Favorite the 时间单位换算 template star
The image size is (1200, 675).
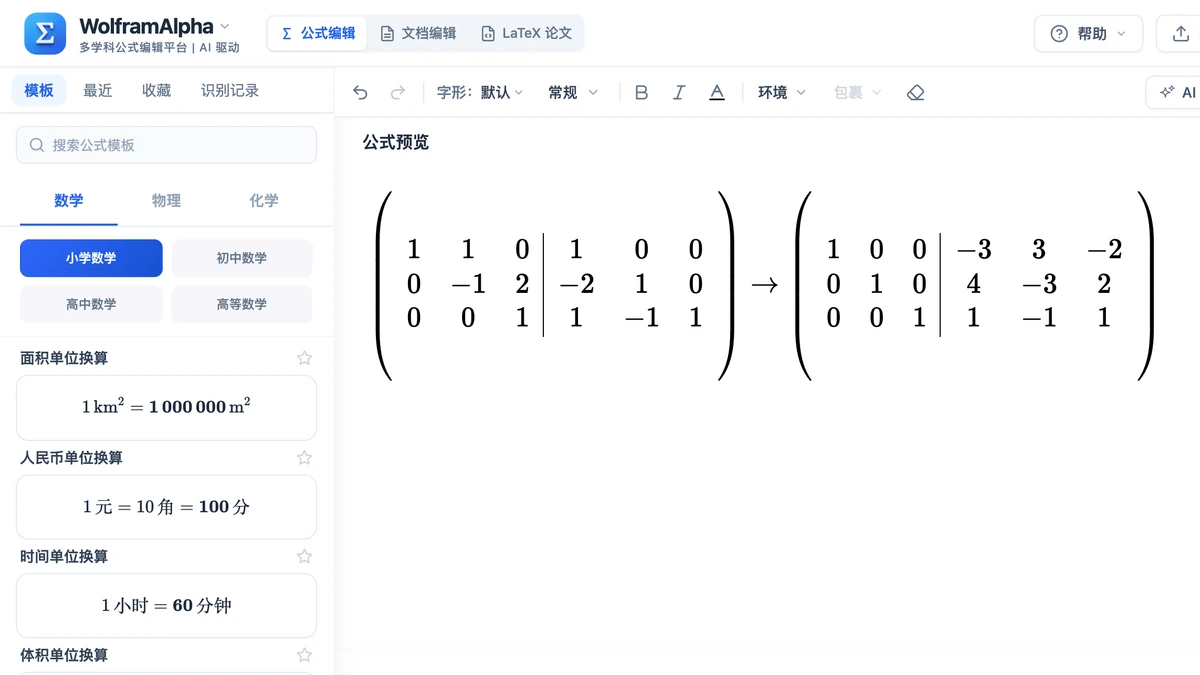[305, 556]
